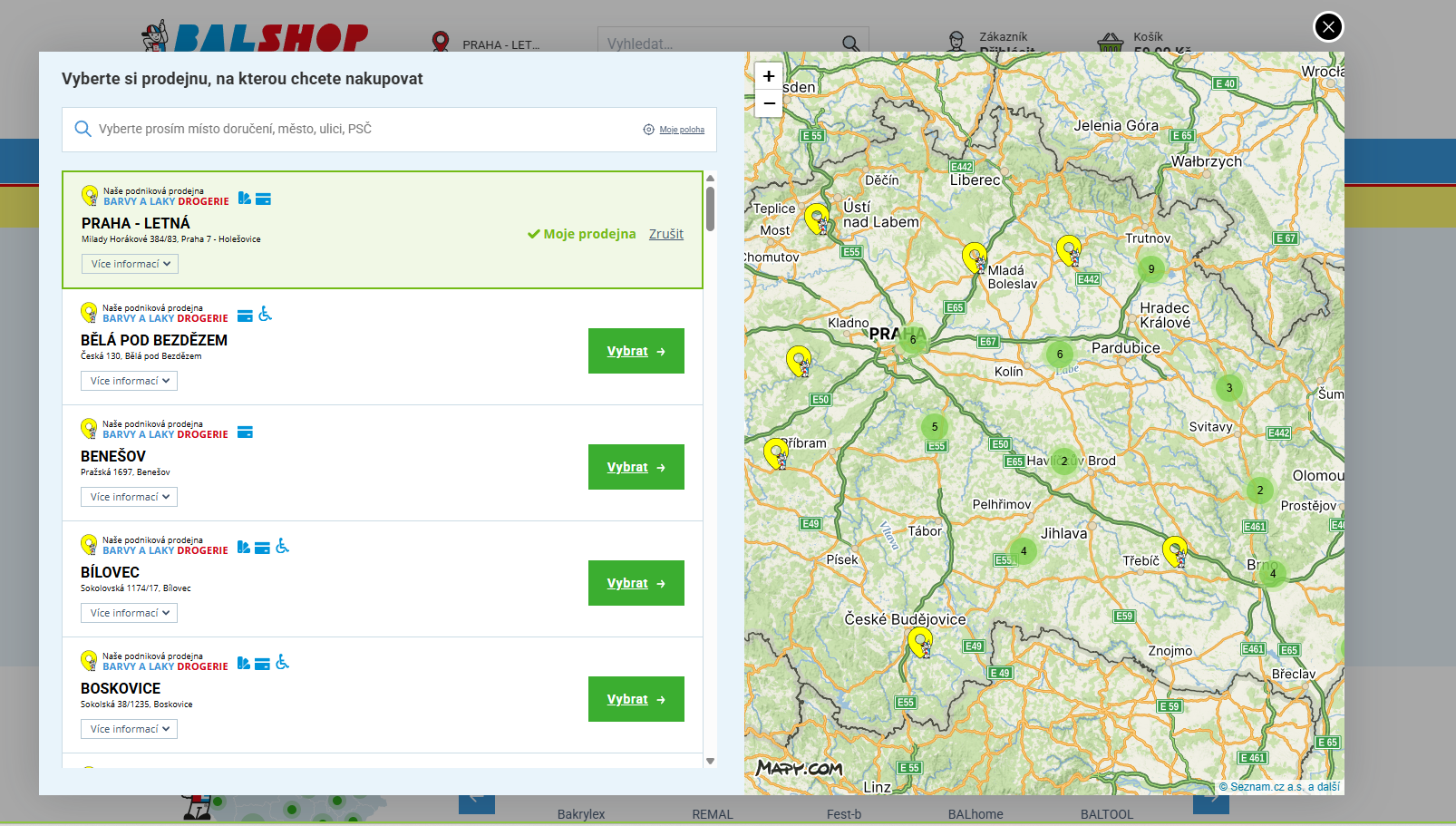Expand Více informací for Bílovec store
This screenshot has height=826, width=1456.
pyautogui.click(x=129, y=613)
